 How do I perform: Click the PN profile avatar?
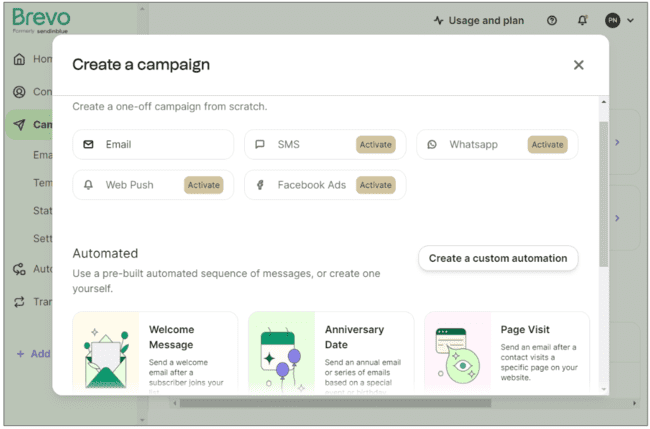click(x=613, y=20)
